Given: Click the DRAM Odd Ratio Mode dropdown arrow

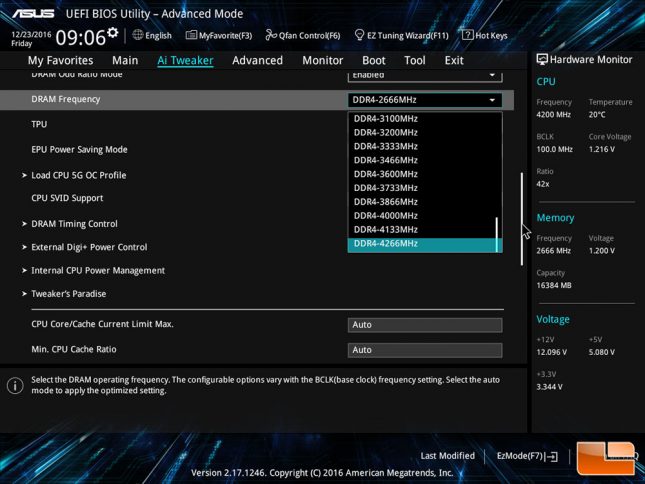Looking at the screenshot, I should pos(492,75).
